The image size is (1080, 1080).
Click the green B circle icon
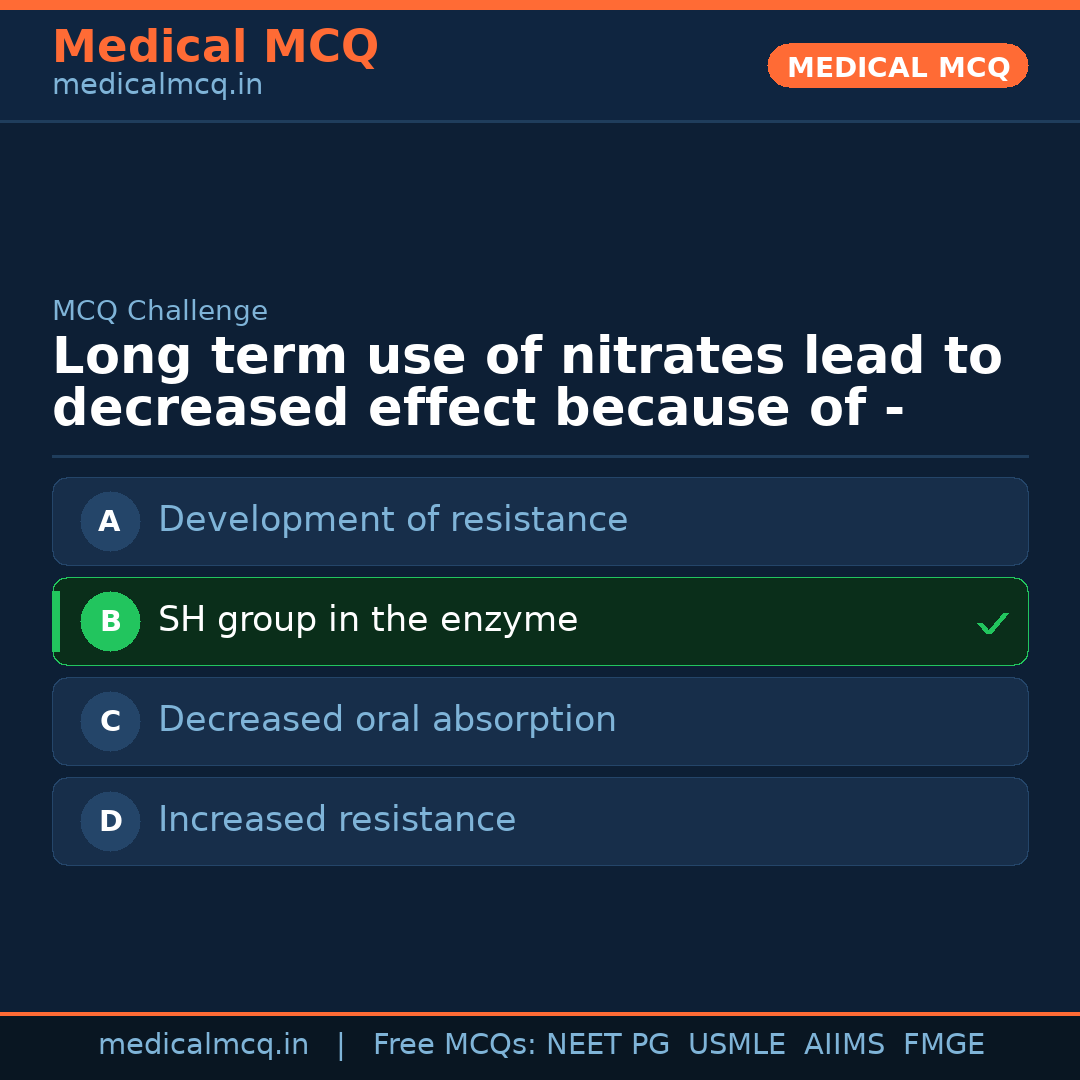click(110, 621)
